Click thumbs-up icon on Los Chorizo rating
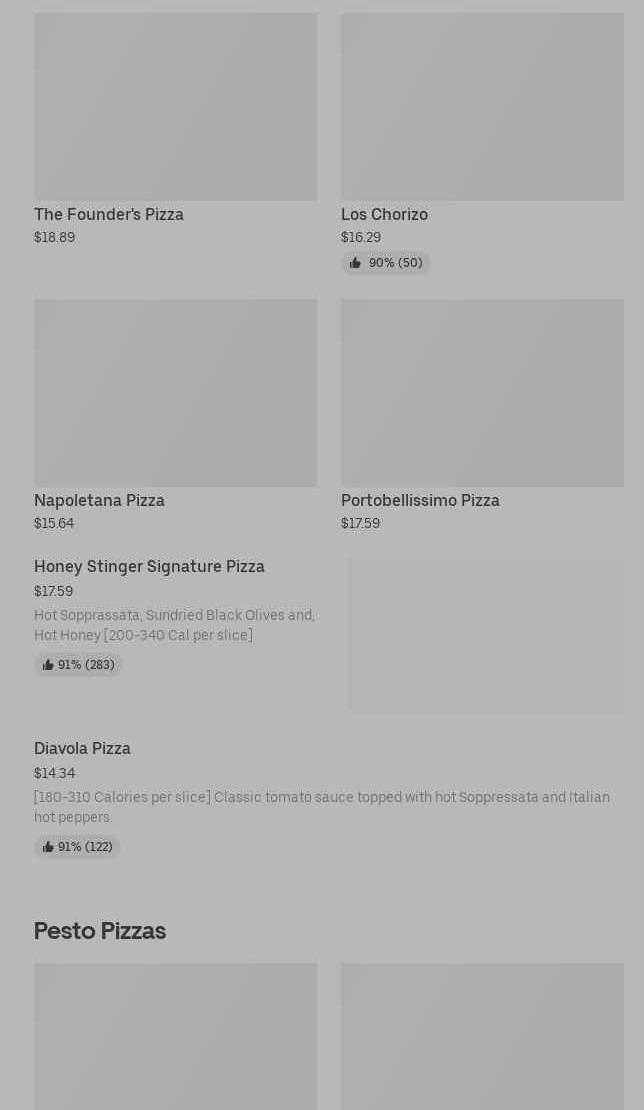This screenshot has width=644, height=1110. pos(355,263)
